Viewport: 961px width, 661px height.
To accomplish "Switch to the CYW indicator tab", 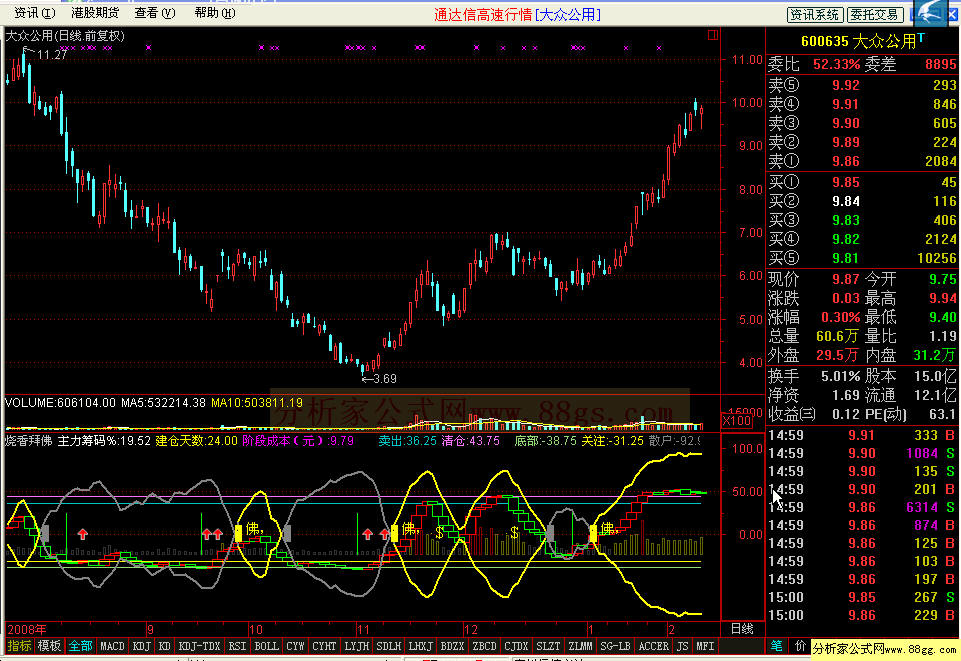I will click(x=295, y=646).
